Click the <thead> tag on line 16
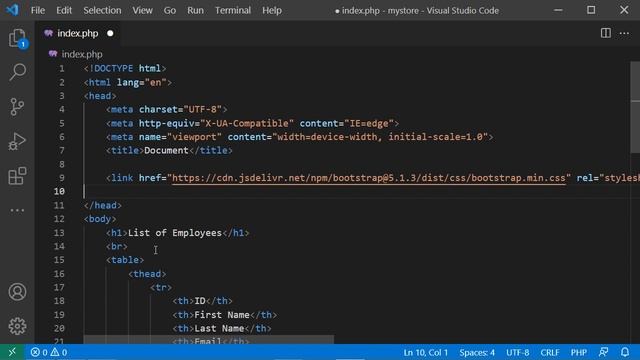 147,274
